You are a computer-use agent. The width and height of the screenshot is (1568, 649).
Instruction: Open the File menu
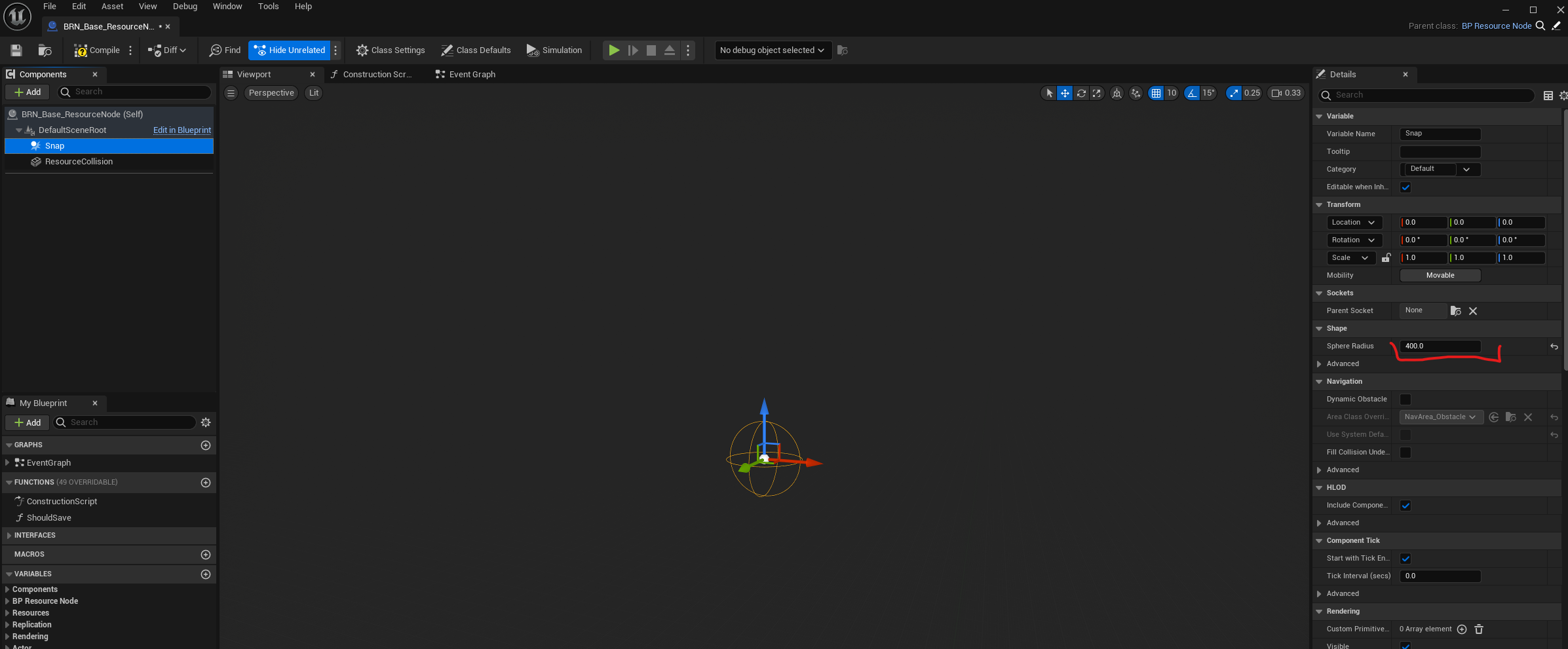pyautogui.click(x=50, y=7)
